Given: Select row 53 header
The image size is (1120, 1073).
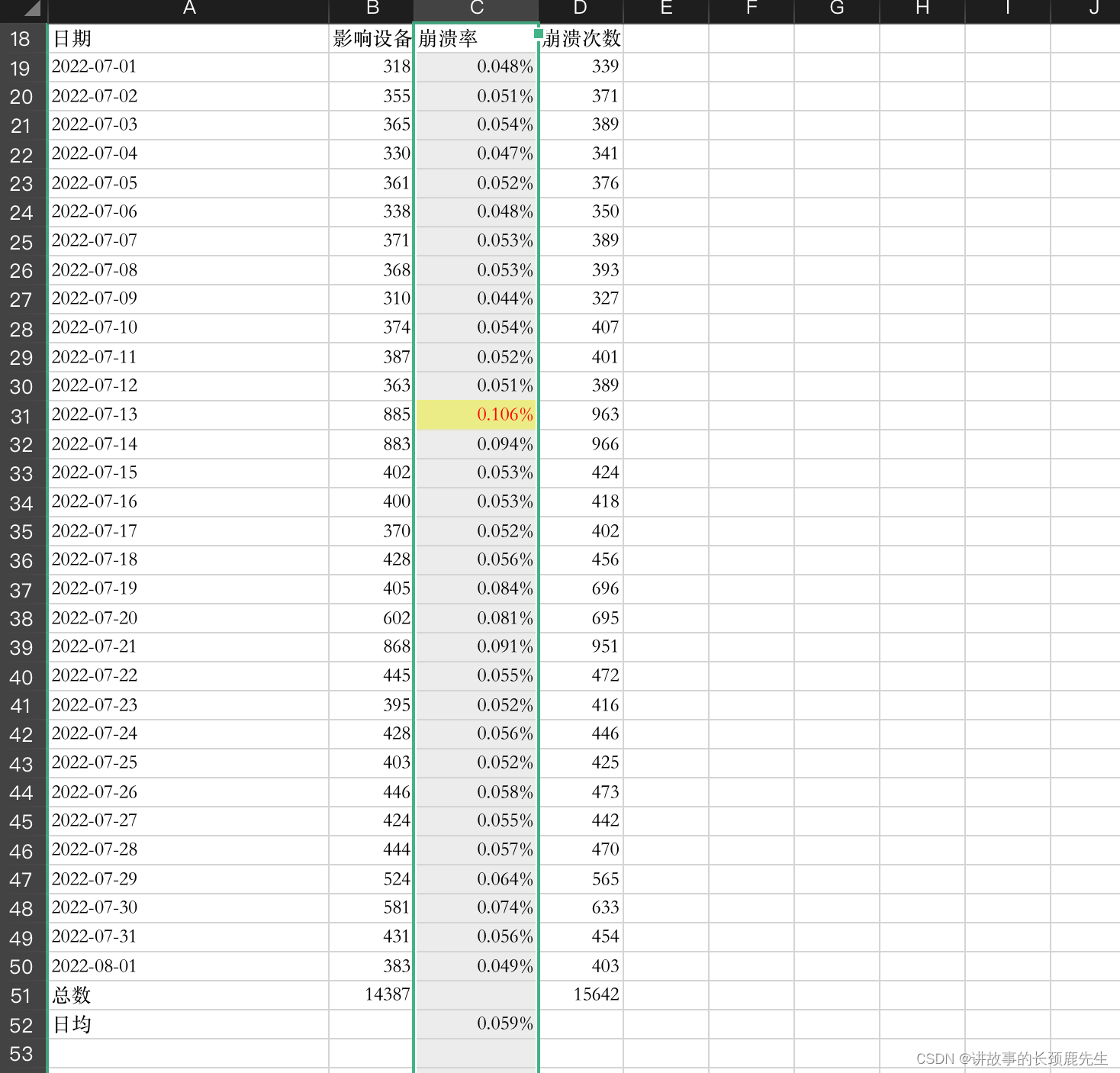Looking at the screenshot, I should pyautogui.click(x=23, y=1053).
